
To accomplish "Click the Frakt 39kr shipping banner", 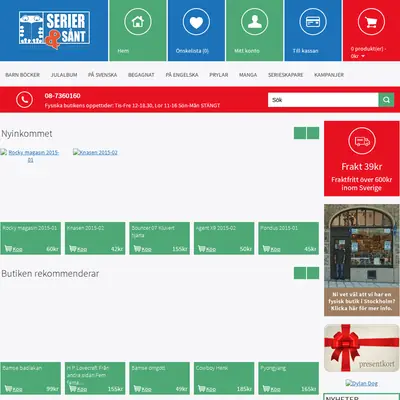I will click(x=361, y=159).
